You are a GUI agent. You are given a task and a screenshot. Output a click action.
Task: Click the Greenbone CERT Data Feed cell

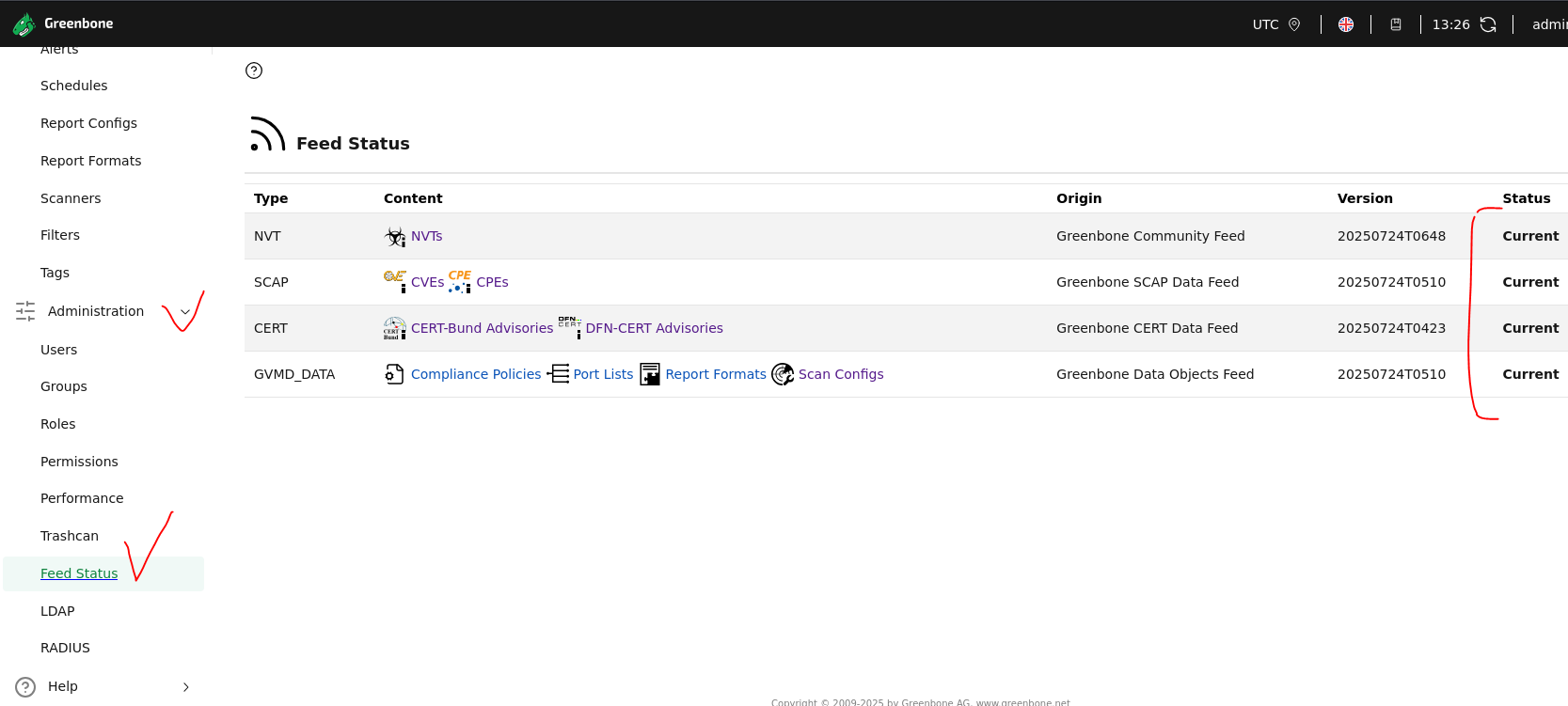point(1147,328)
